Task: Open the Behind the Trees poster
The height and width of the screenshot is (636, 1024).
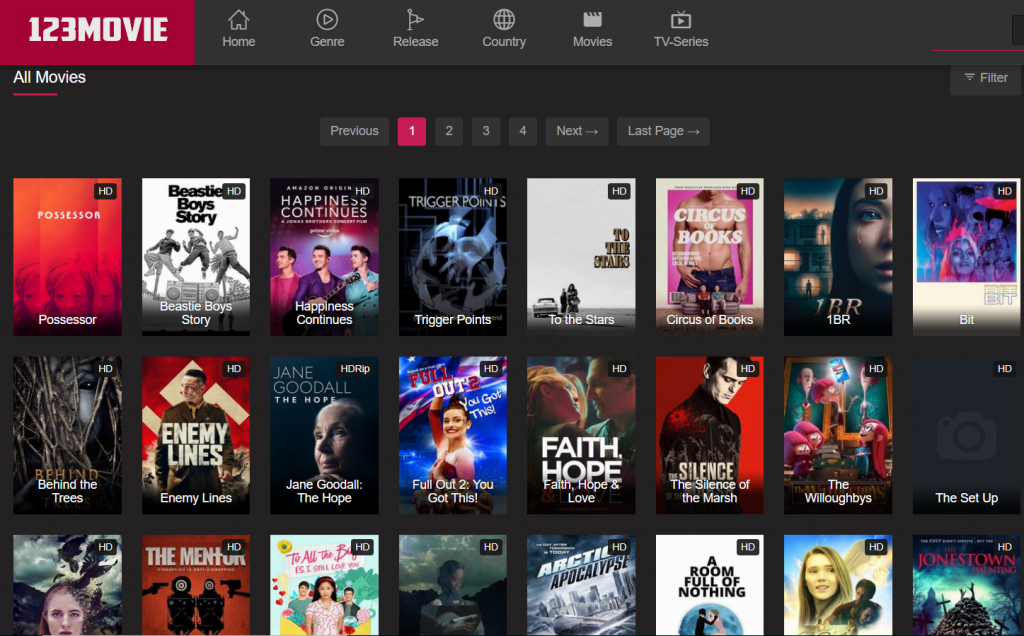Action: coord(67,435)
